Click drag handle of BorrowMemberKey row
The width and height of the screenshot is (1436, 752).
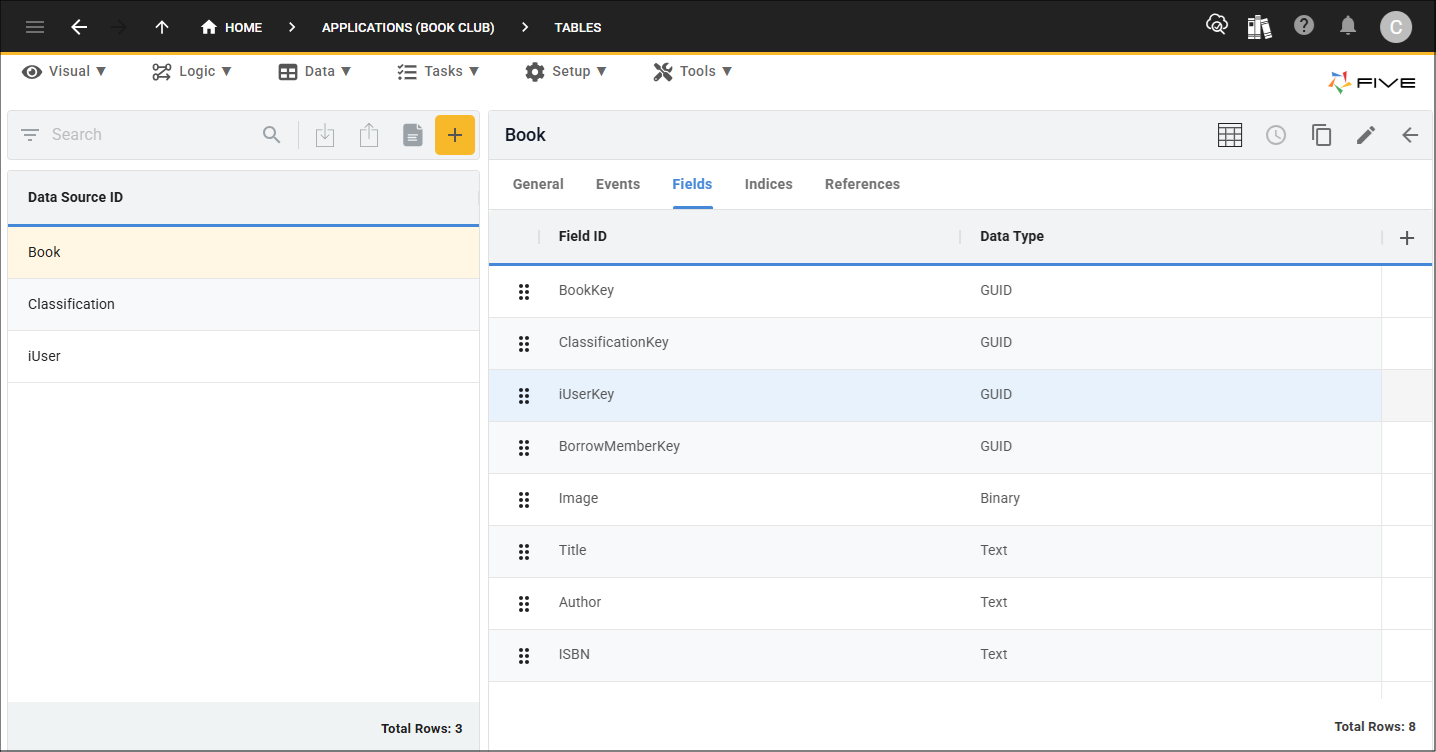tap(523, 448)
